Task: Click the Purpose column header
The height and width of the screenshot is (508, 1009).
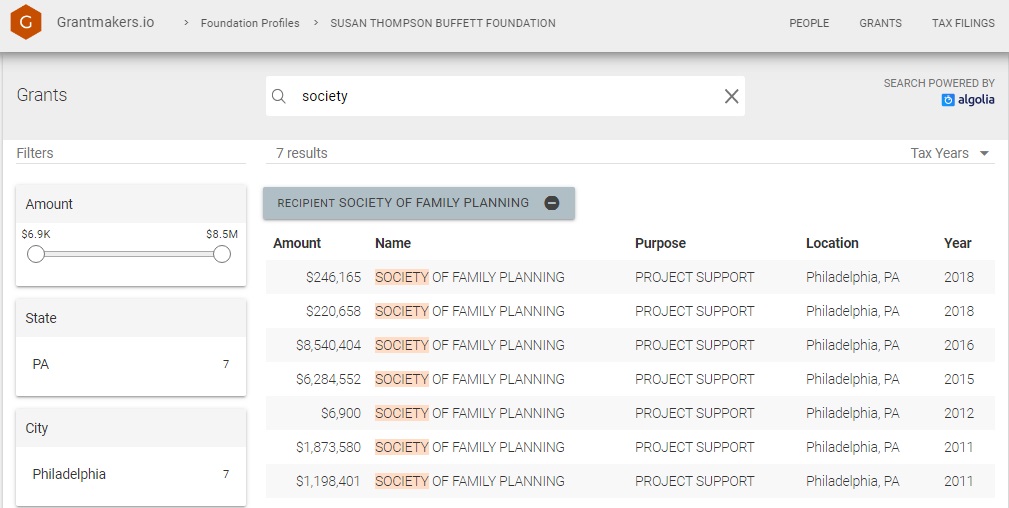Action: (x=660, y=243)
